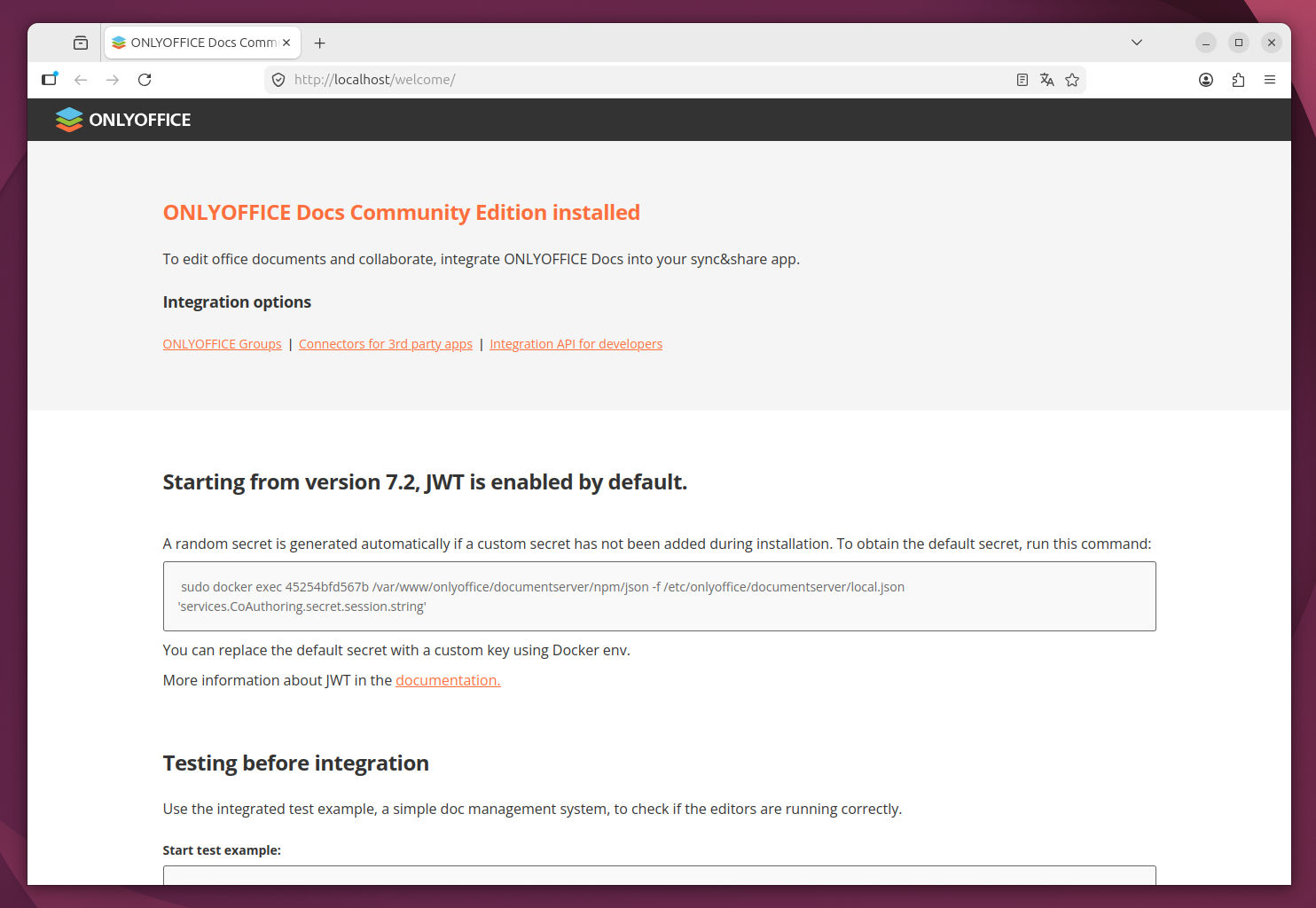Click 'Starting from version 7.2' heading

tap(425, 482)
